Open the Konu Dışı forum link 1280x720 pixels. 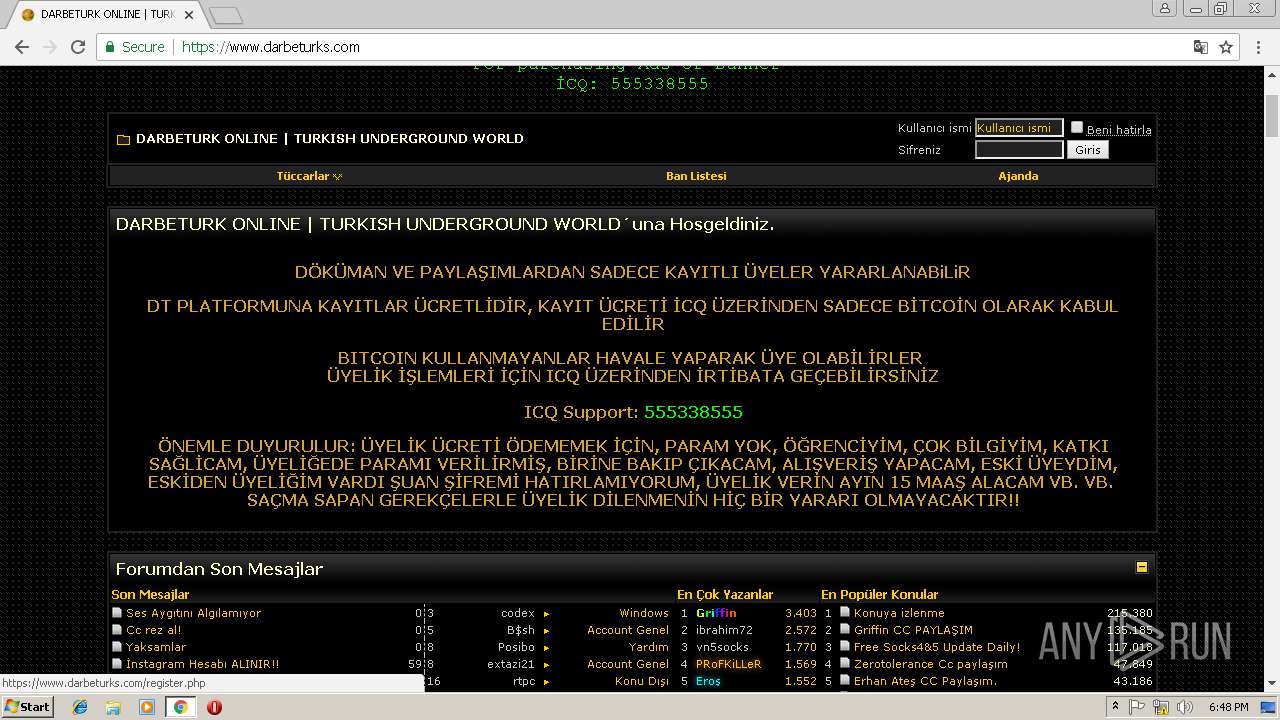click(642, 681)
